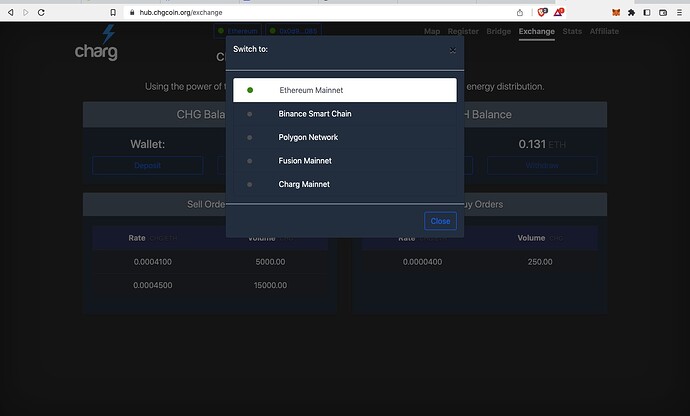Image resolution: width=690 pixels, height=416 pixels.
Task: Toggle the browser sidebar icon
Action: tap(647, 12)
